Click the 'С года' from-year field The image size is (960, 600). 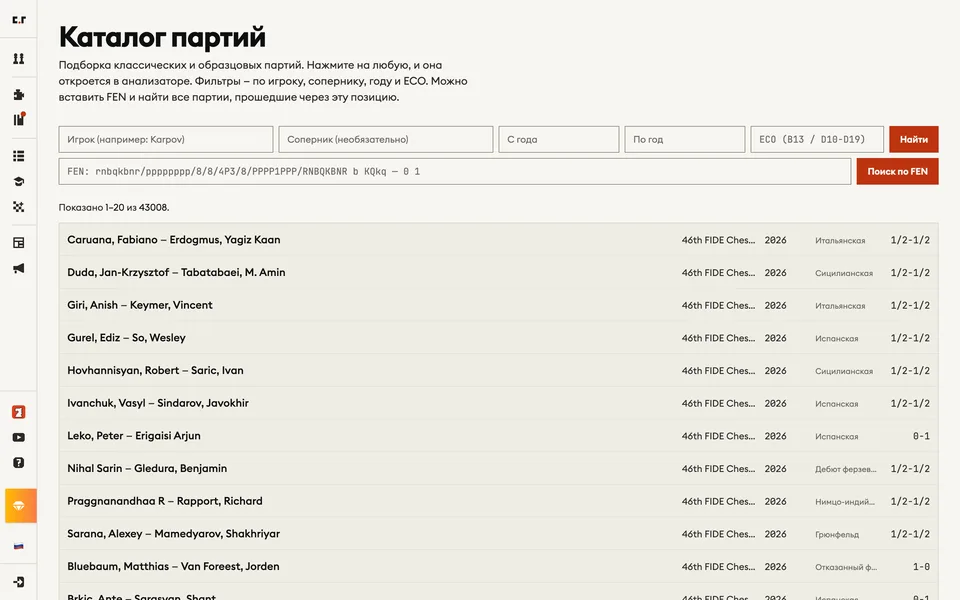(558, 140)
